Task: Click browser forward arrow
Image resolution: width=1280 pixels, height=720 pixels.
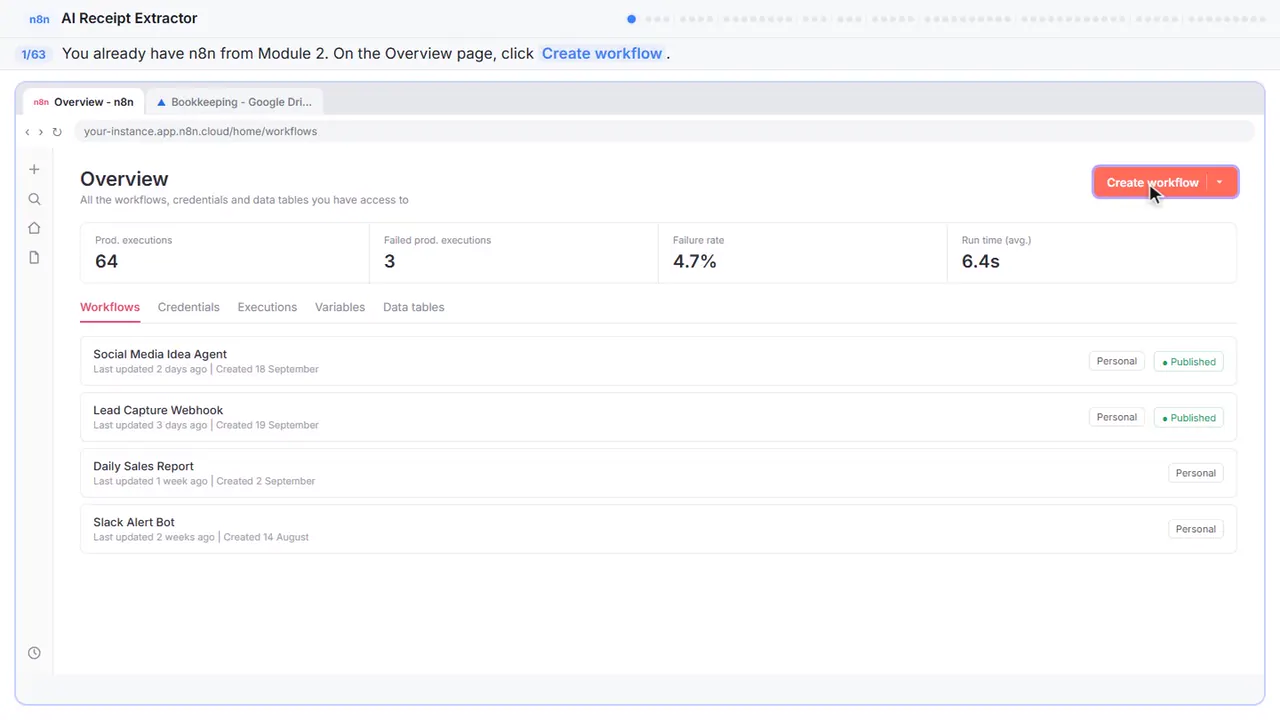Action: click(x=40, y=132)
